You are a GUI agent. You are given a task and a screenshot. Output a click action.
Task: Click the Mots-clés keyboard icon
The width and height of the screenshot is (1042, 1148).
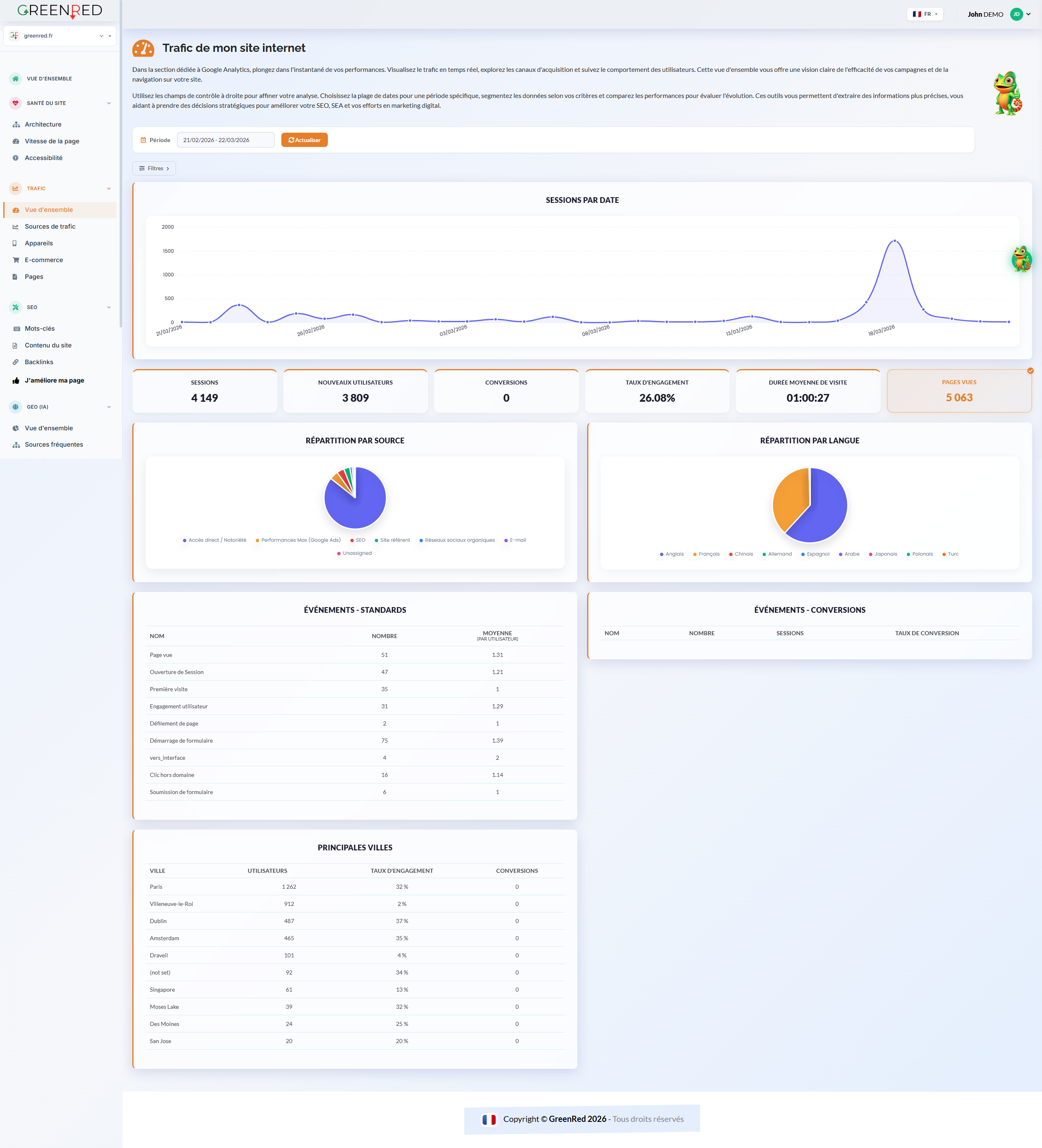[x=16, y=329]
